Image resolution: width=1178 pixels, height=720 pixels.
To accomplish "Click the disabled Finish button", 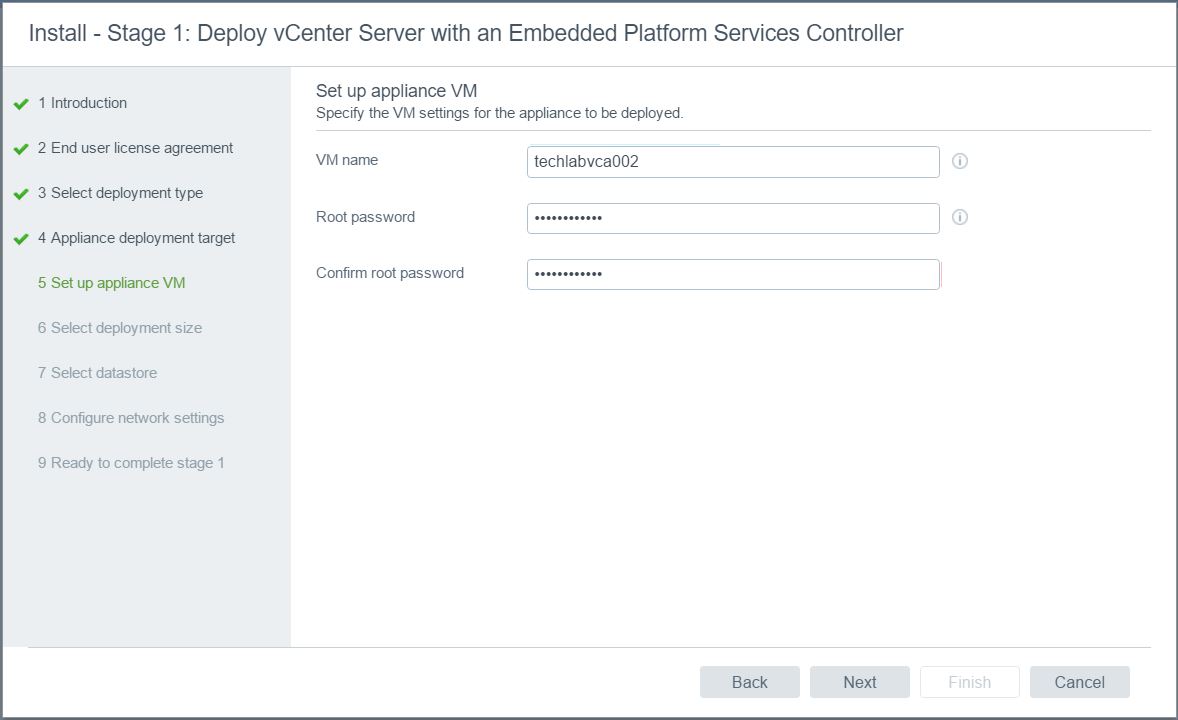I will 969,682.
